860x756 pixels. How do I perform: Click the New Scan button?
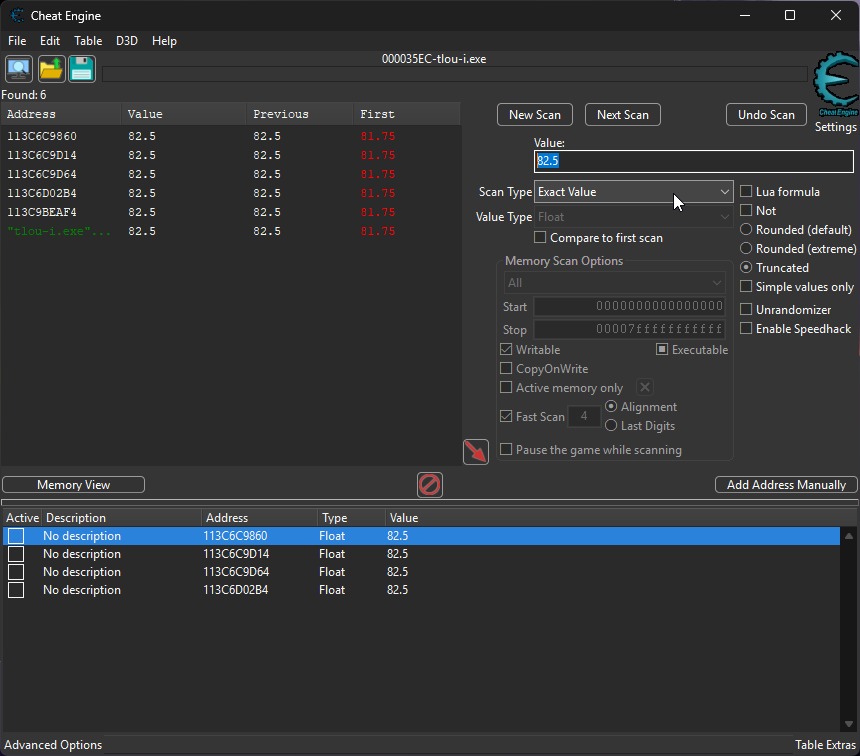[535, 115]
